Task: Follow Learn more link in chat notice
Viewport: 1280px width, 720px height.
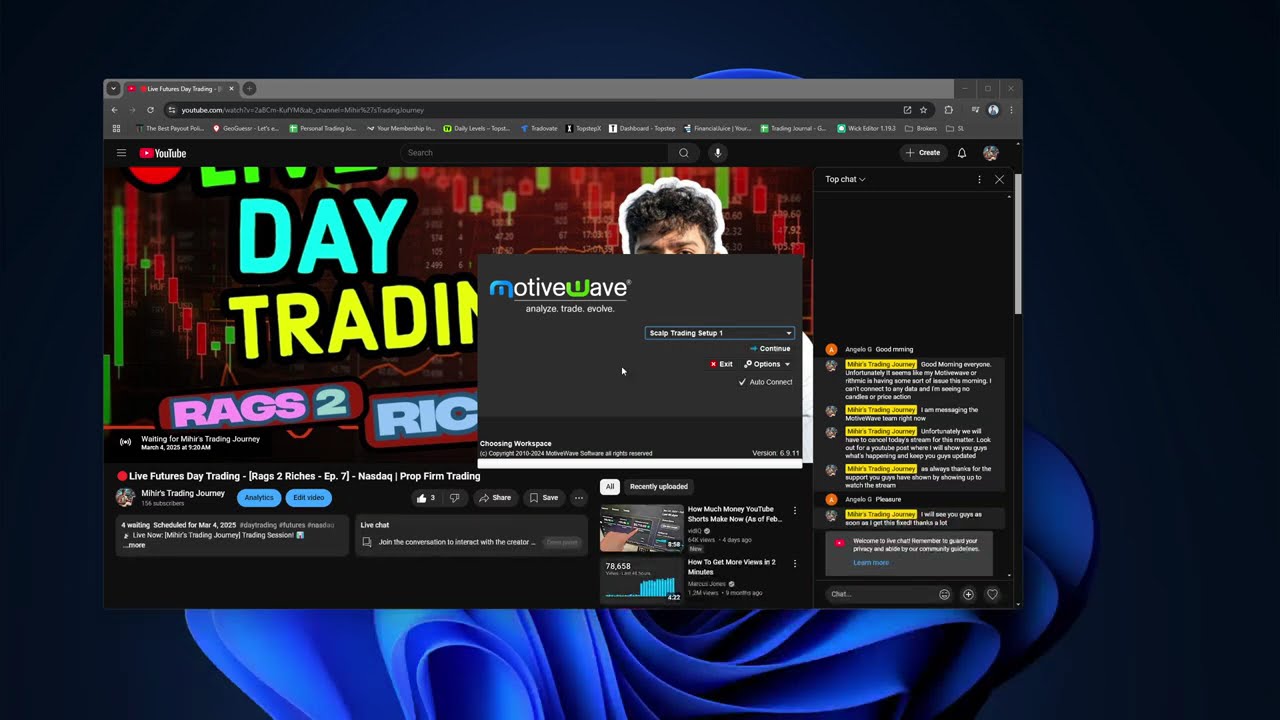Action: click(x=870, y=563)
